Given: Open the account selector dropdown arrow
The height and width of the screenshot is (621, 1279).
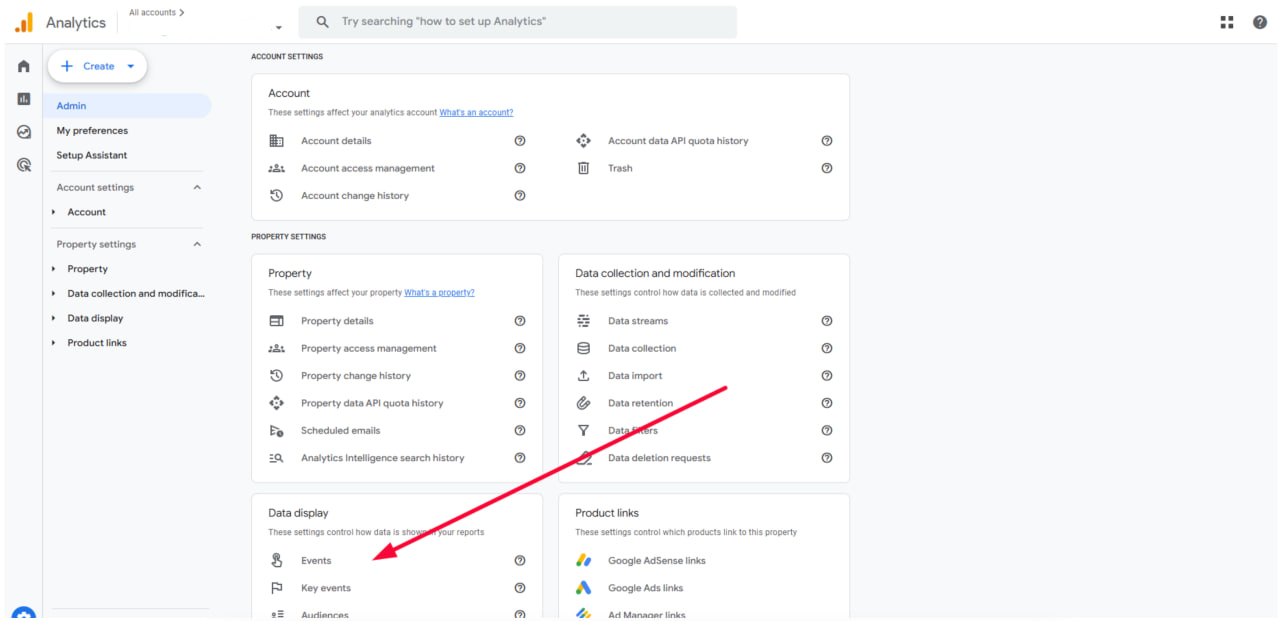Looking at the screenshot, I should tap(279, 27).
